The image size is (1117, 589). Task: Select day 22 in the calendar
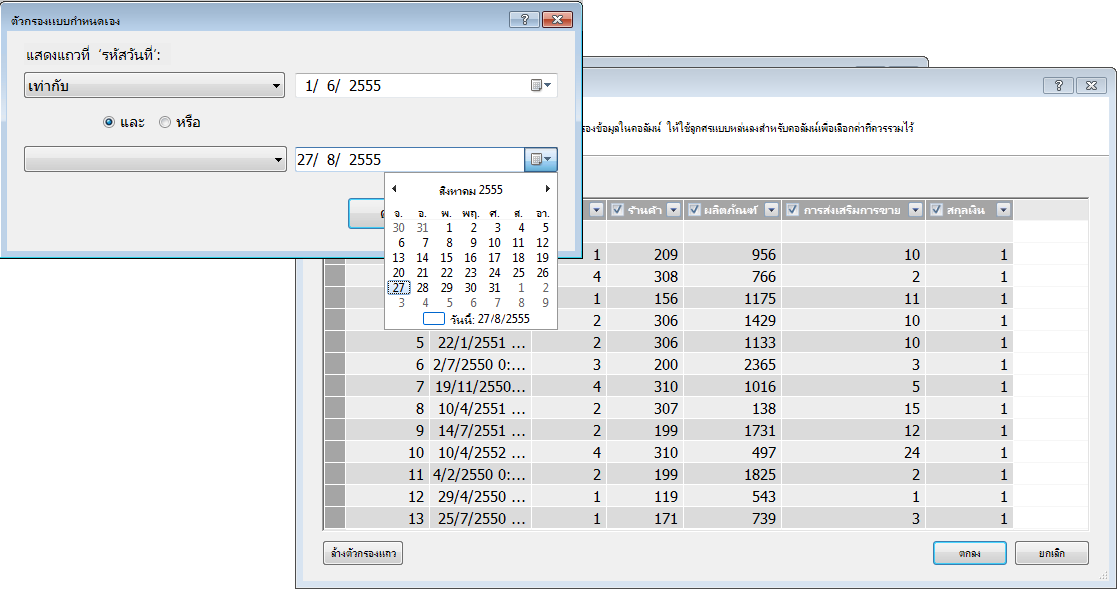click(447, 273)
